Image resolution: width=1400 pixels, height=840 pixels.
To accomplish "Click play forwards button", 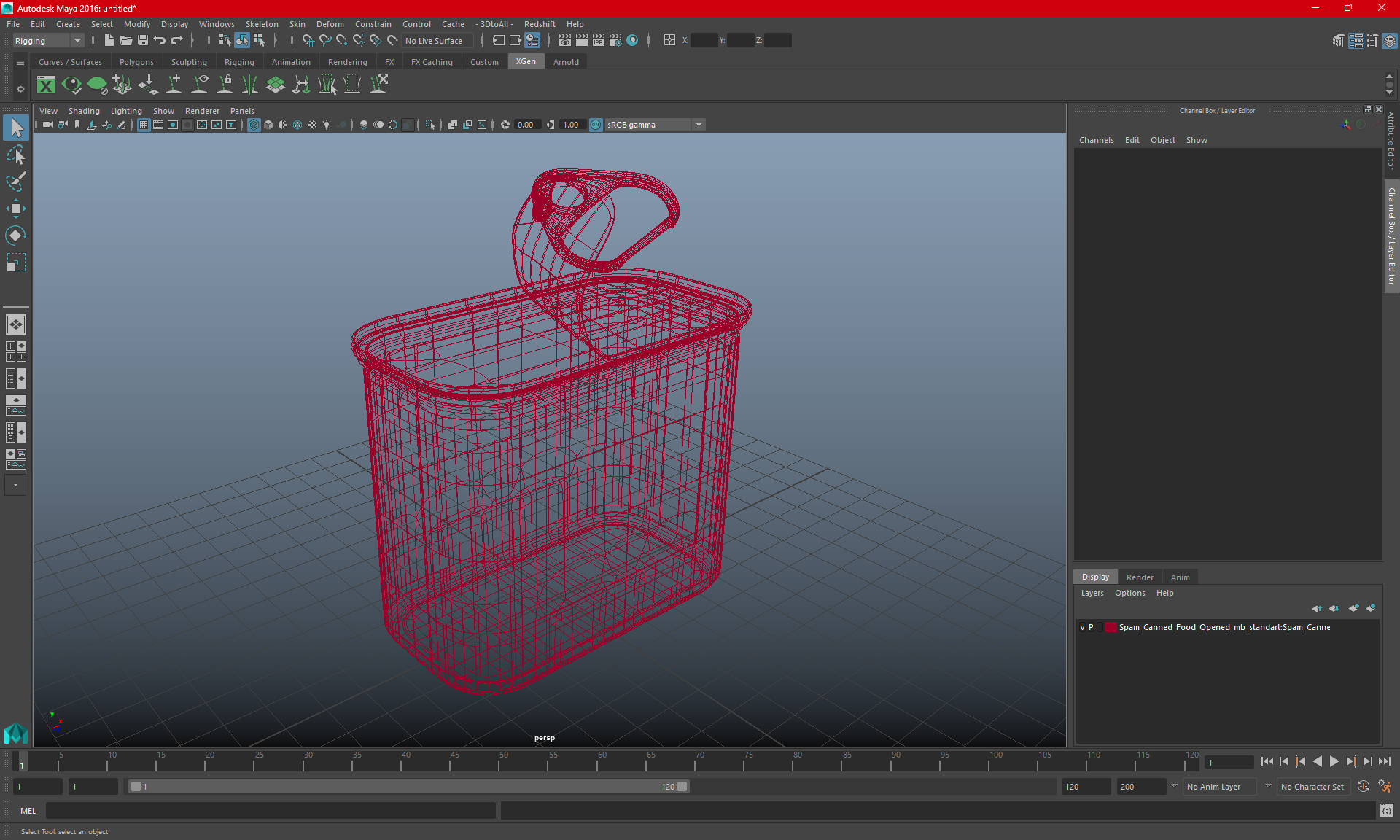I will 1334,761.
